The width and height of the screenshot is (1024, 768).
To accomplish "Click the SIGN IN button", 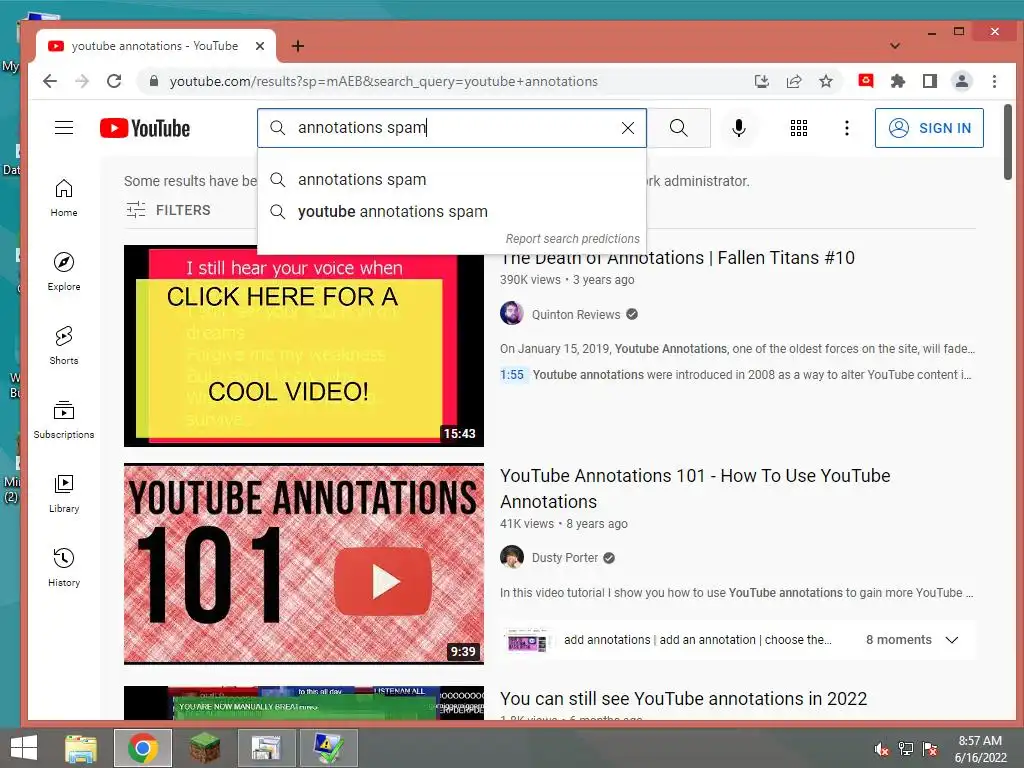I will [929, 128].
